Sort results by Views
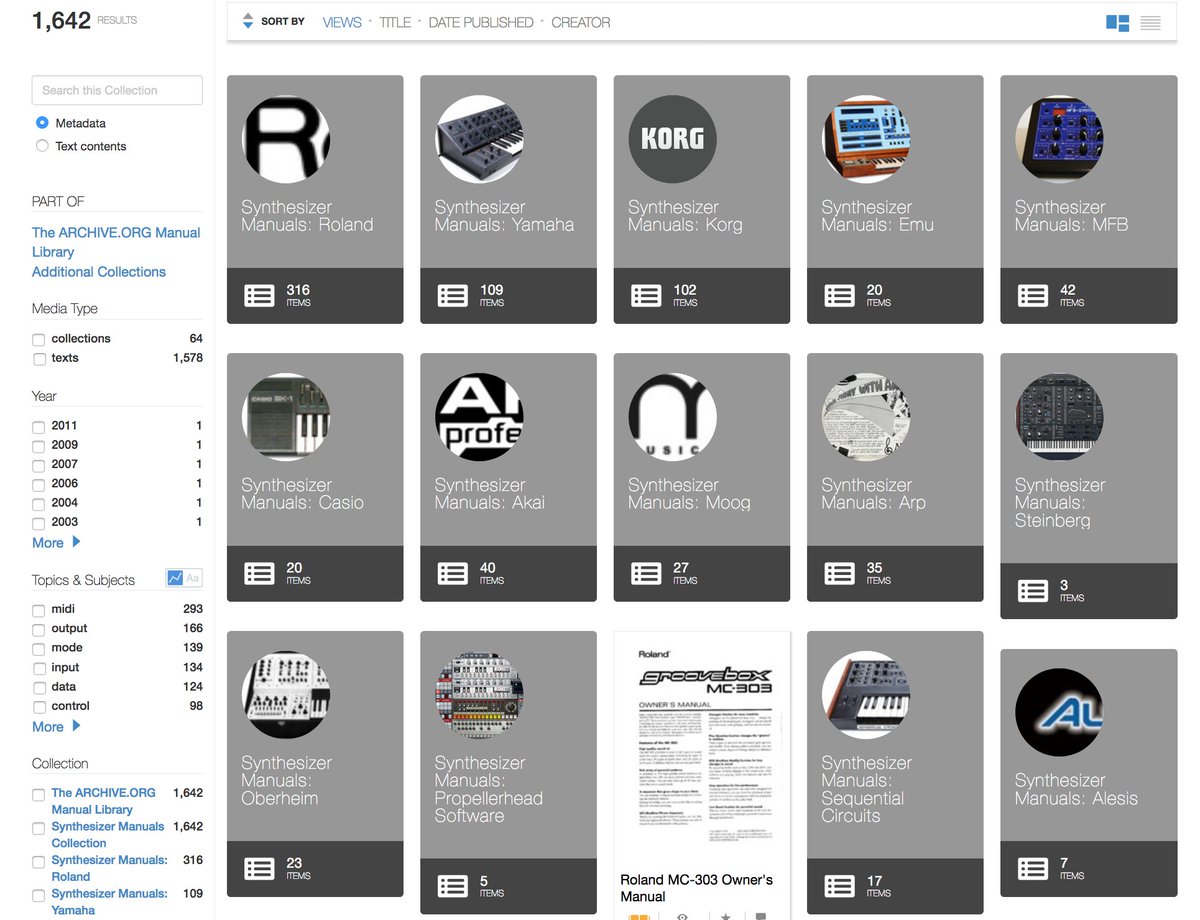The height and width of the screenshot is (920, 1200). [x=342, y=22]
